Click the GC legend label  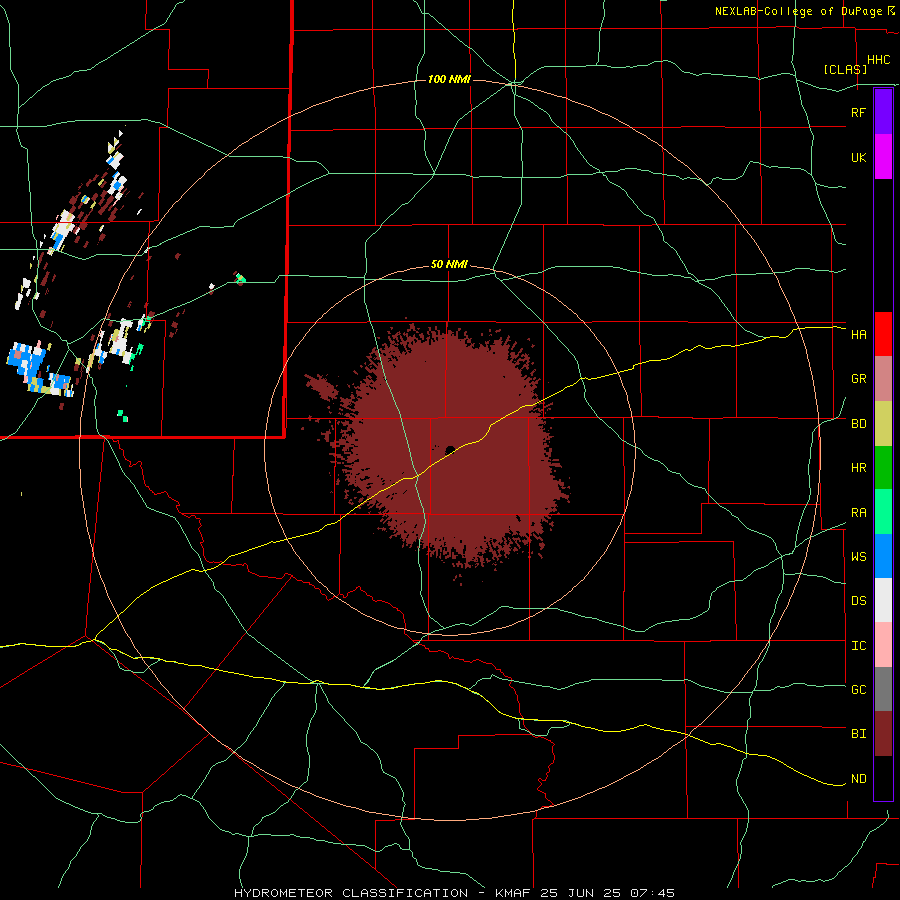858,689
